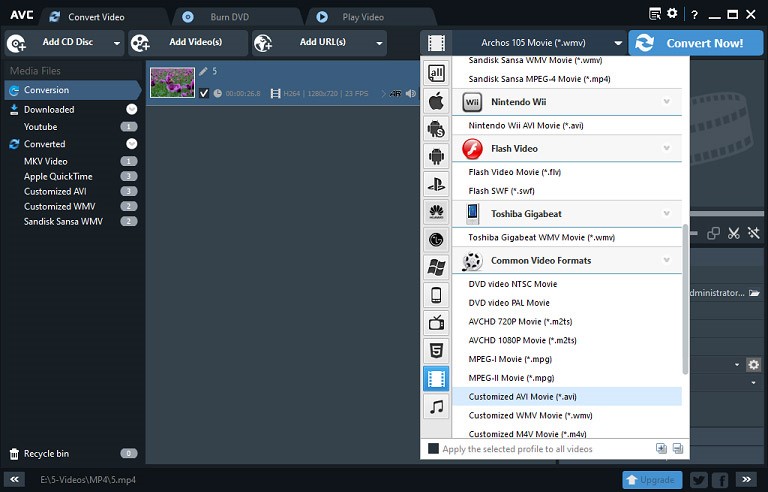Open the task list icon in title bar

[655, 14]
